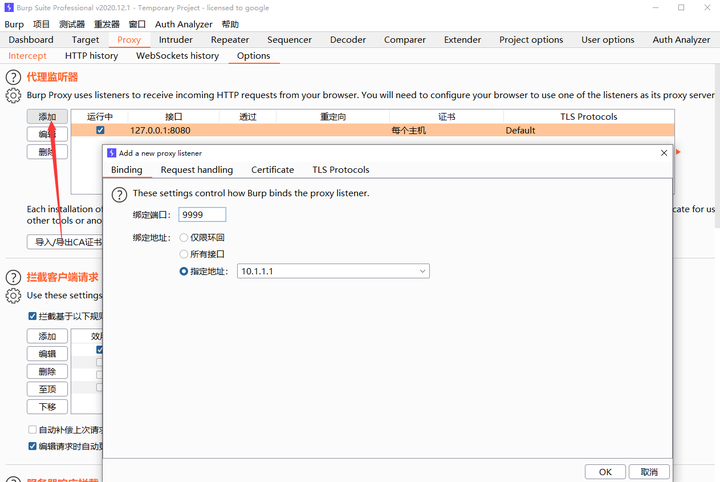The image size is (720, 482).
Task: Toggle running checkbox for 127.0.0.1:8080 listener
Action: tap(100, 130)
